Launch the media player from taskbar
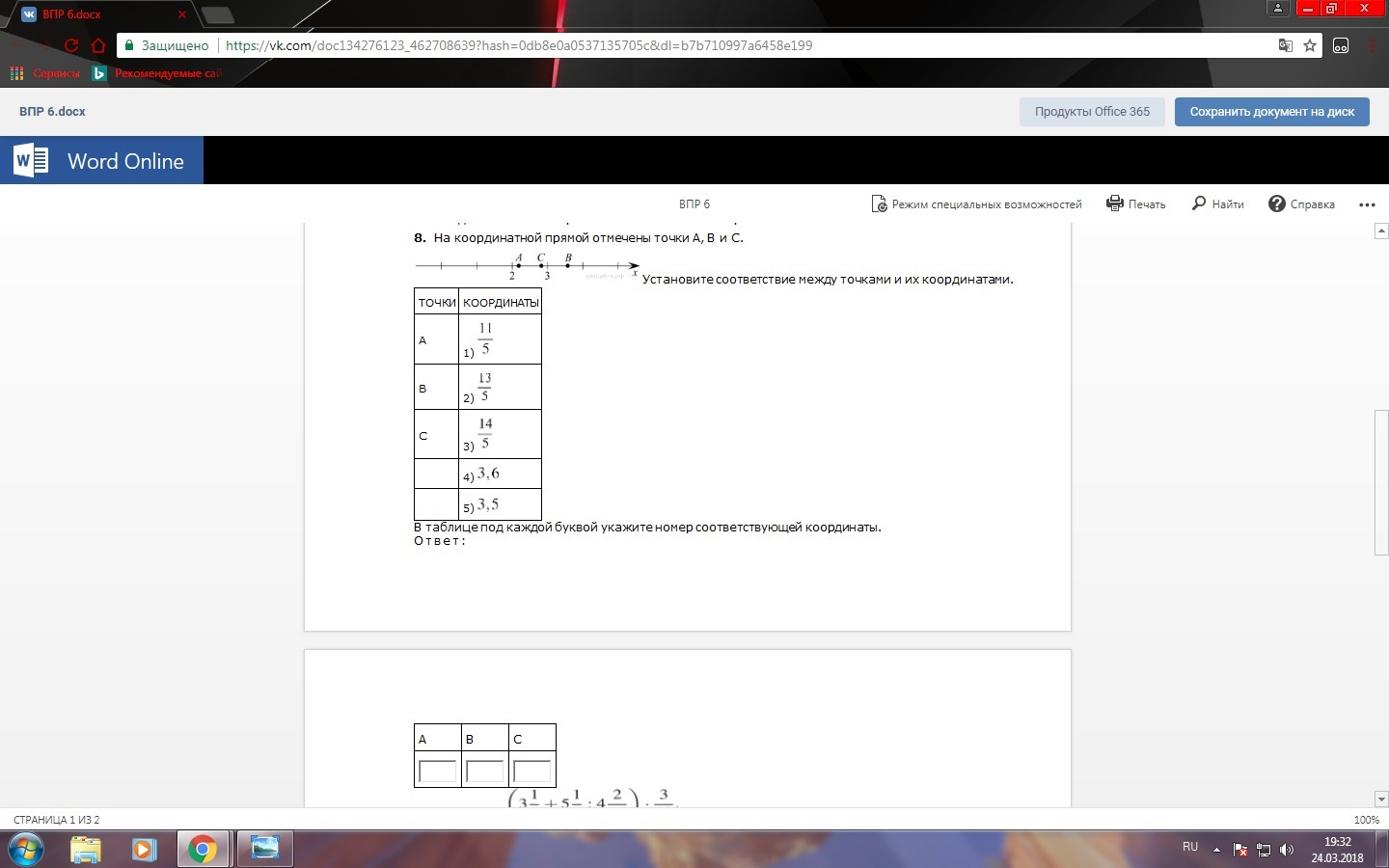 (144, 850)
